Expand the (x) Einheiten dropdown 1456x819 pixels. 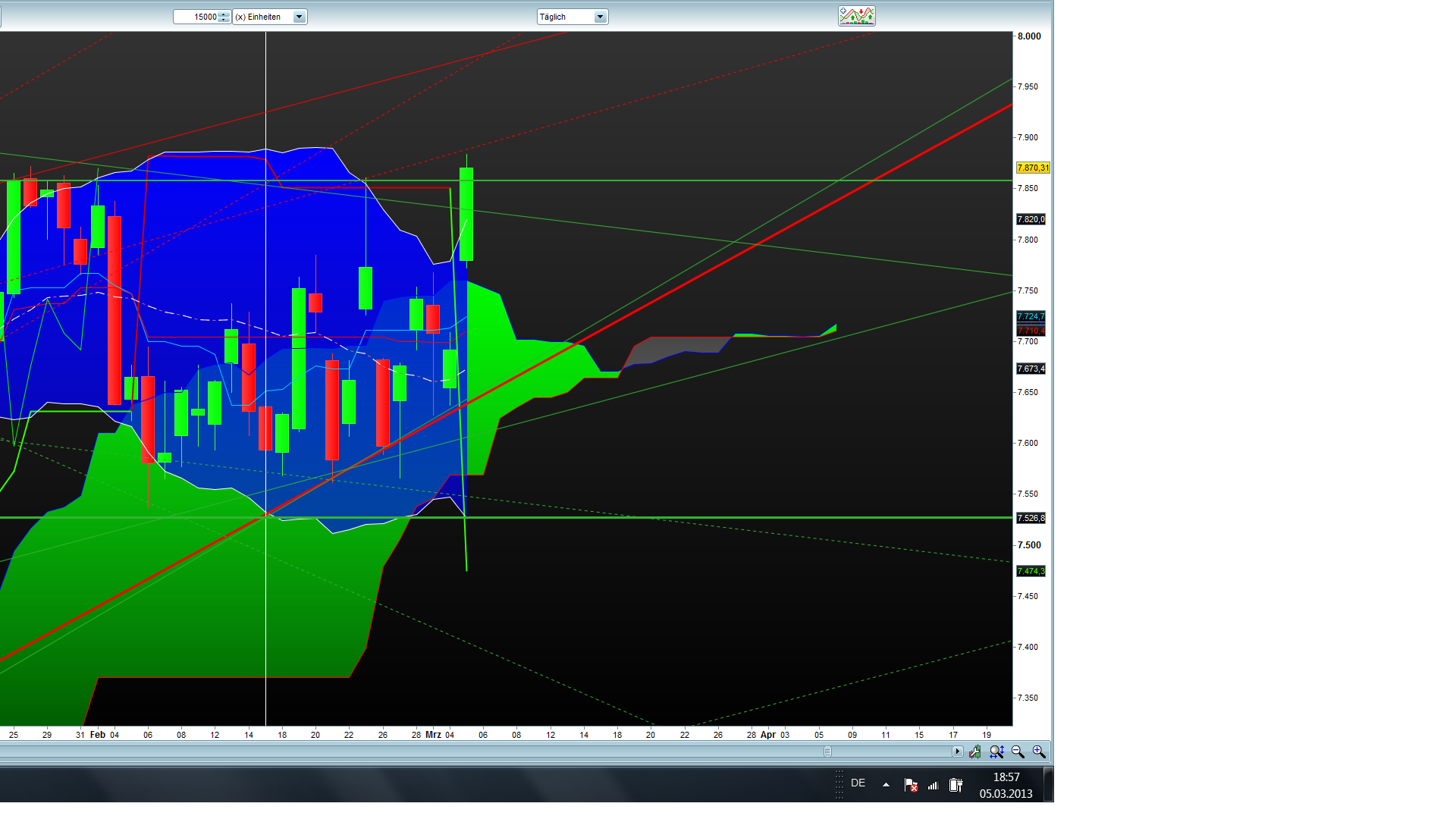pyautogui.click(x=299, y=17)
